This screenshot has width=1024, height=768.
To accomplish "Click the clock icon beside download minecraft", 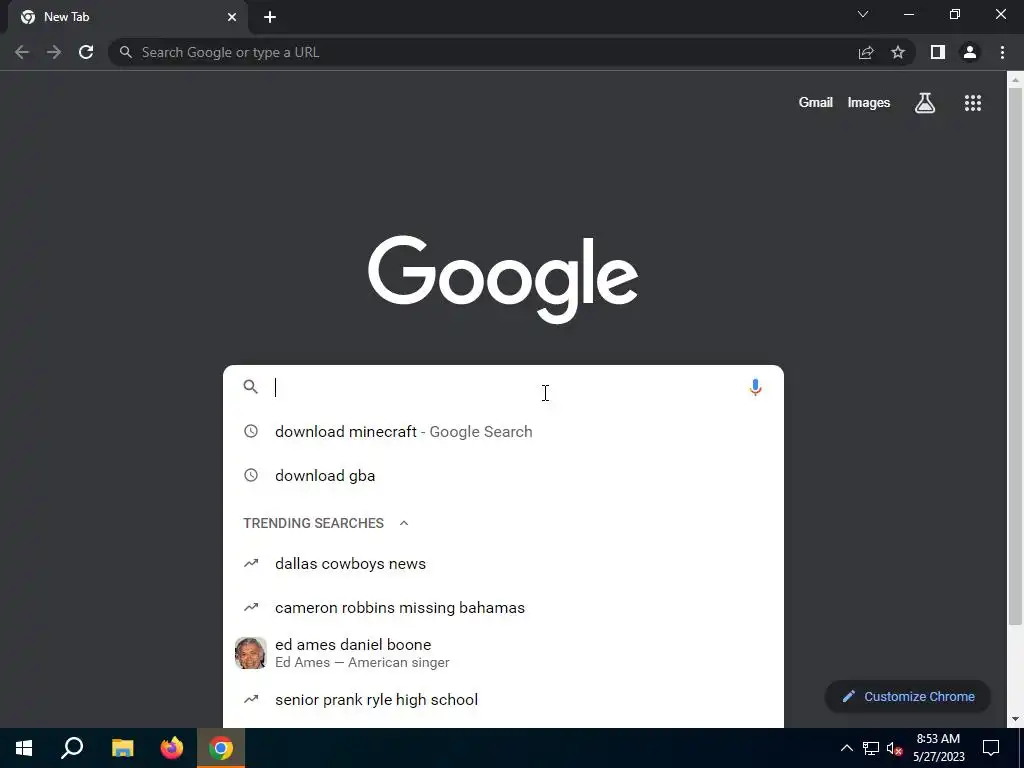I will pyautogui.click(x=251, y=431).
